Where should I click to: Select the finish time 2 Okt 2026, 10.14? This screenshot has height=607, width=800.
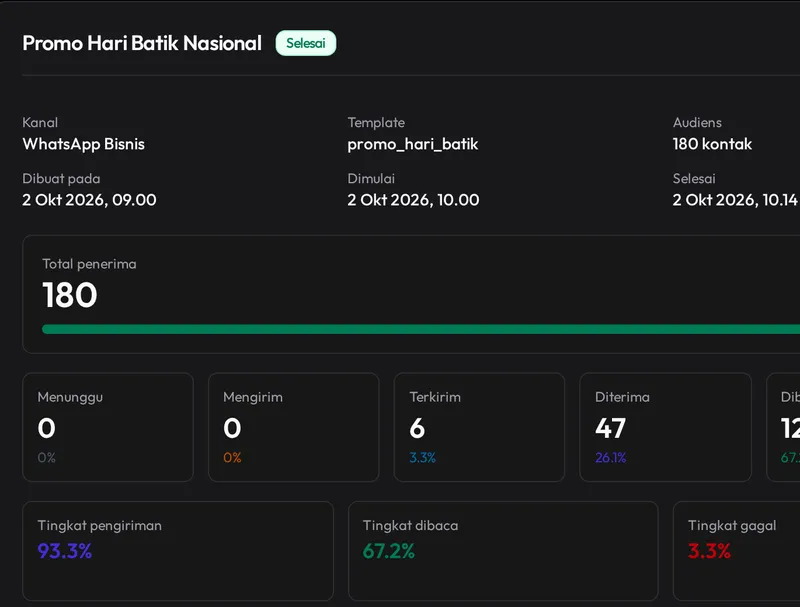pyautogui.click(x=735, y=200)
